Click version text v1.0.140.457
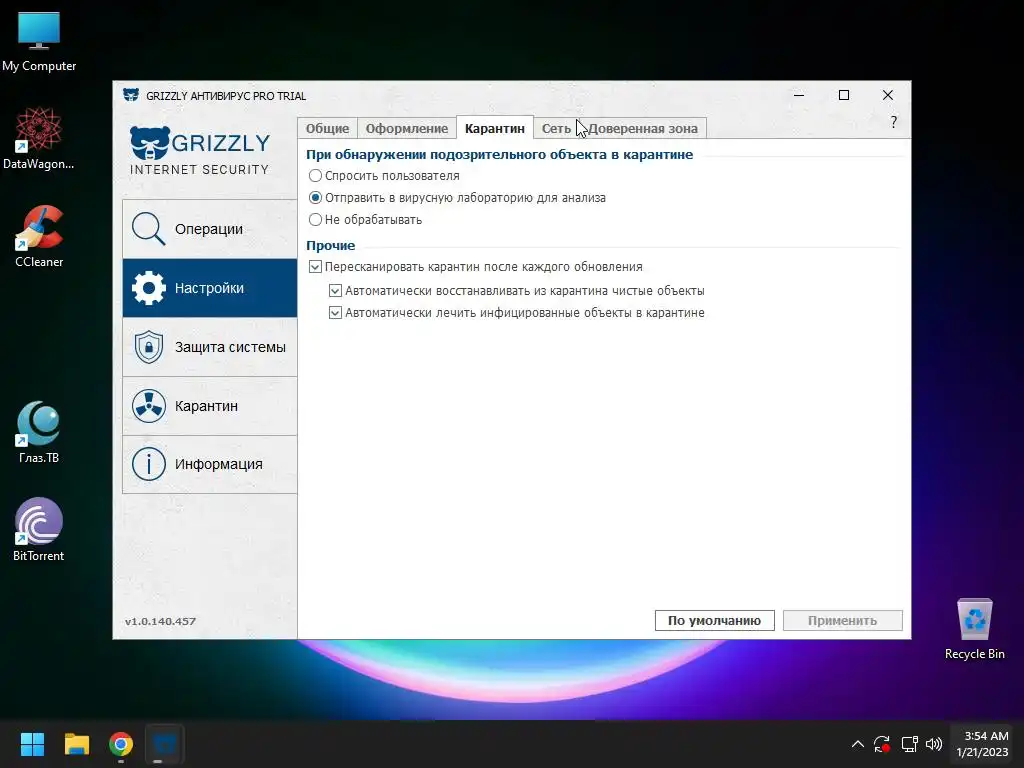Image resolution: width=1024 pixels, height=768 pixels. click(160, 621)
